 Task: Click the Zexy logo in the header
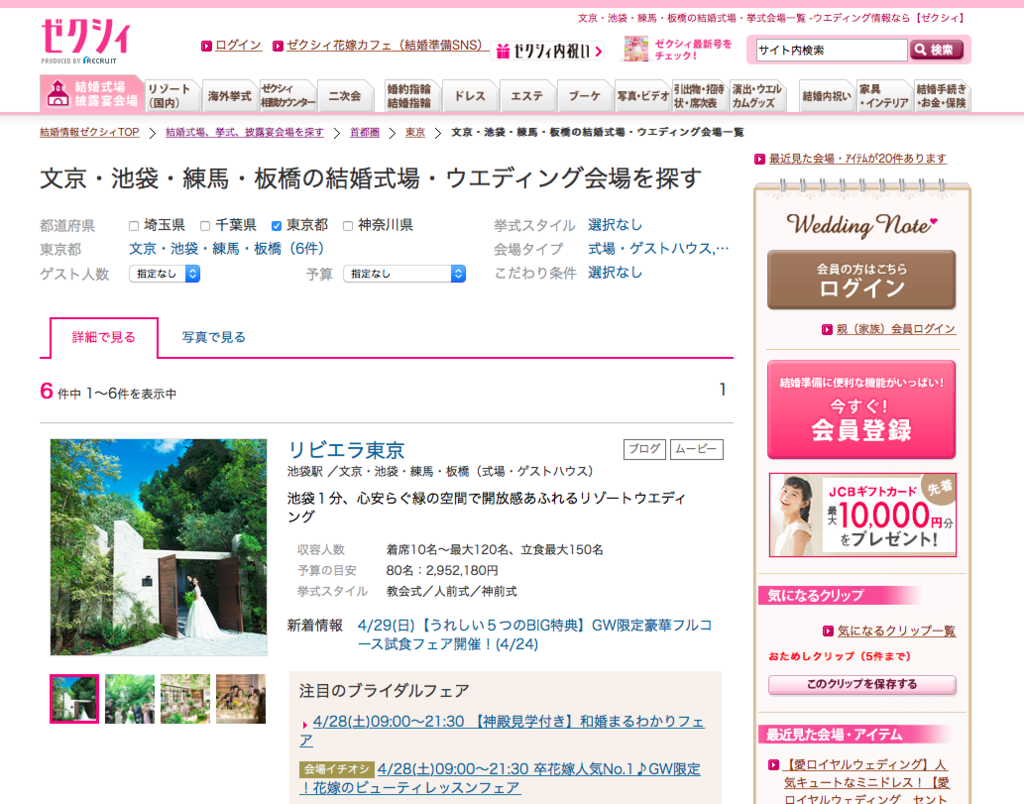pyautogui.click(x=85, y=40)
